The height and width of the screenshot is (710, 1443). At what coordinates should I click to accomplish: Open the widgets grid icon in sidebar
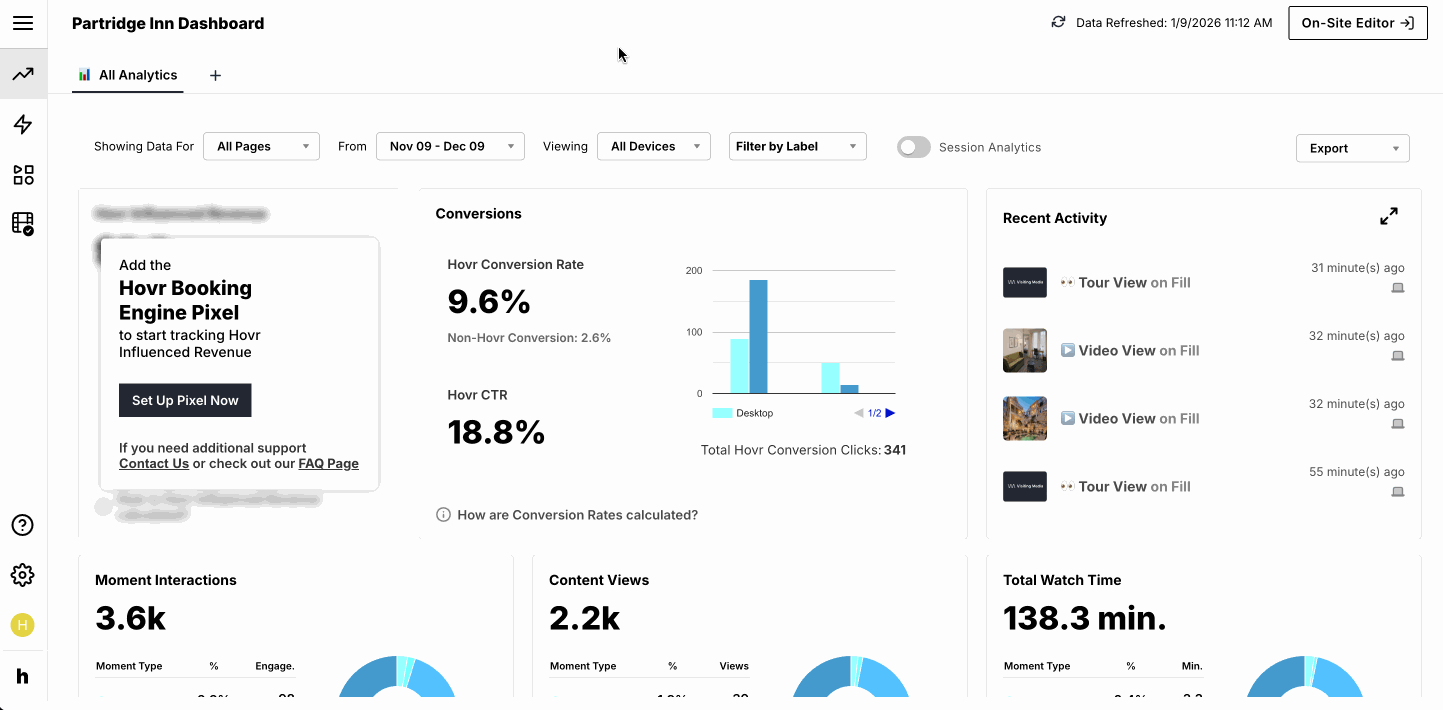tap(23, 175)
